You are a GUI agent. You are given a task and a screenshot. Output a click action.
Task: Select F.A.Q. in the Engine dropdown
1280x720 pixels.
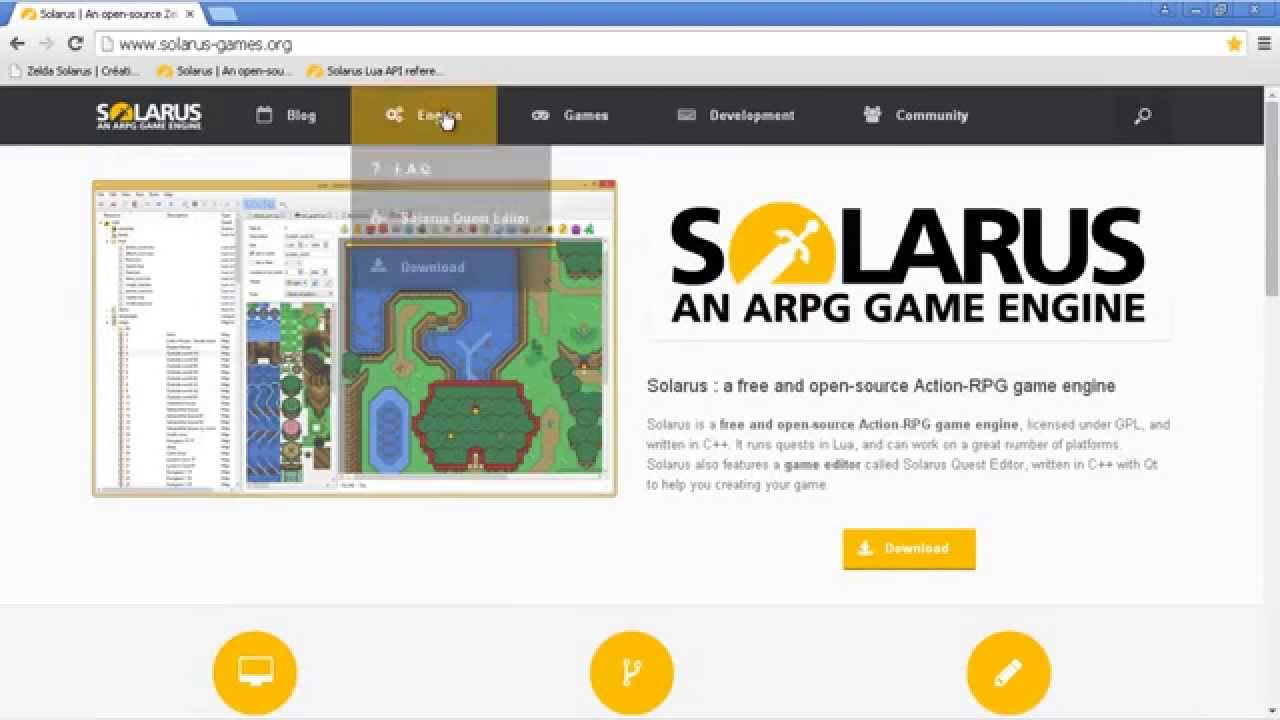click(451, 169)
